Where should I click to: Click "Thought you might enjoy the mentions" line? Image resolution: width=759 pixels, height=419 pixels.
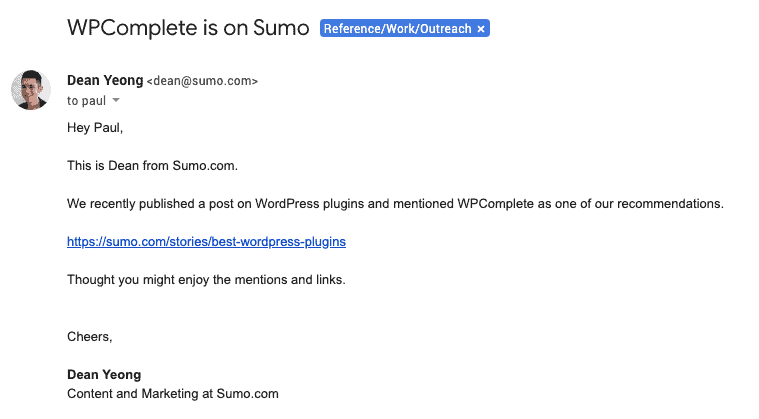(x=206, y=280)
